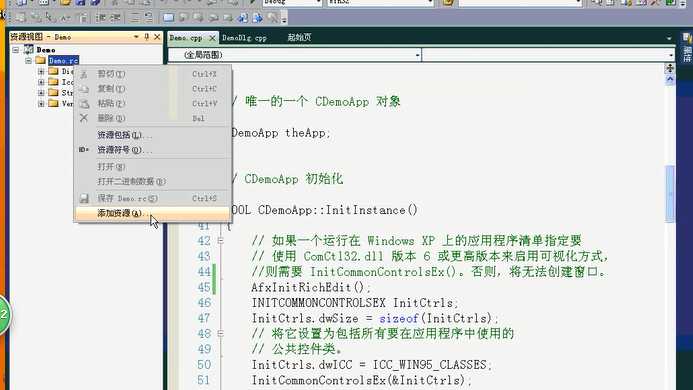Viewport: 693px width, 390px height.
Task: Click the resource symbols ID icon
Action: pyautogui.click(x=84, y=150)
